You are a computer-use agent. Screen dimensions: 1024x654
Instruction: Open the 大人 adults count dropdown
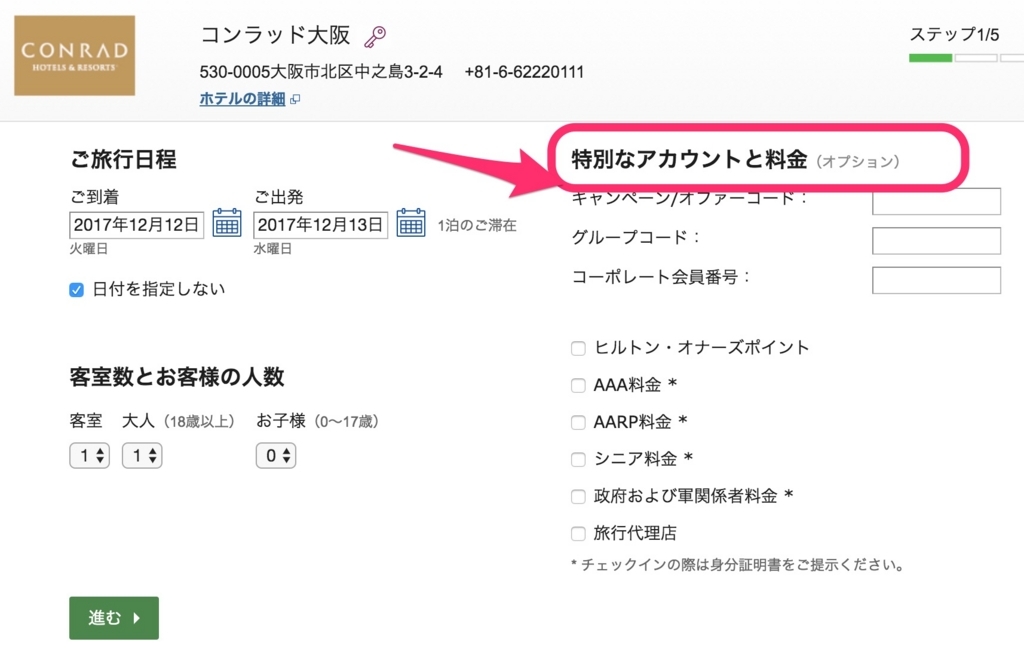coord(142,455)
